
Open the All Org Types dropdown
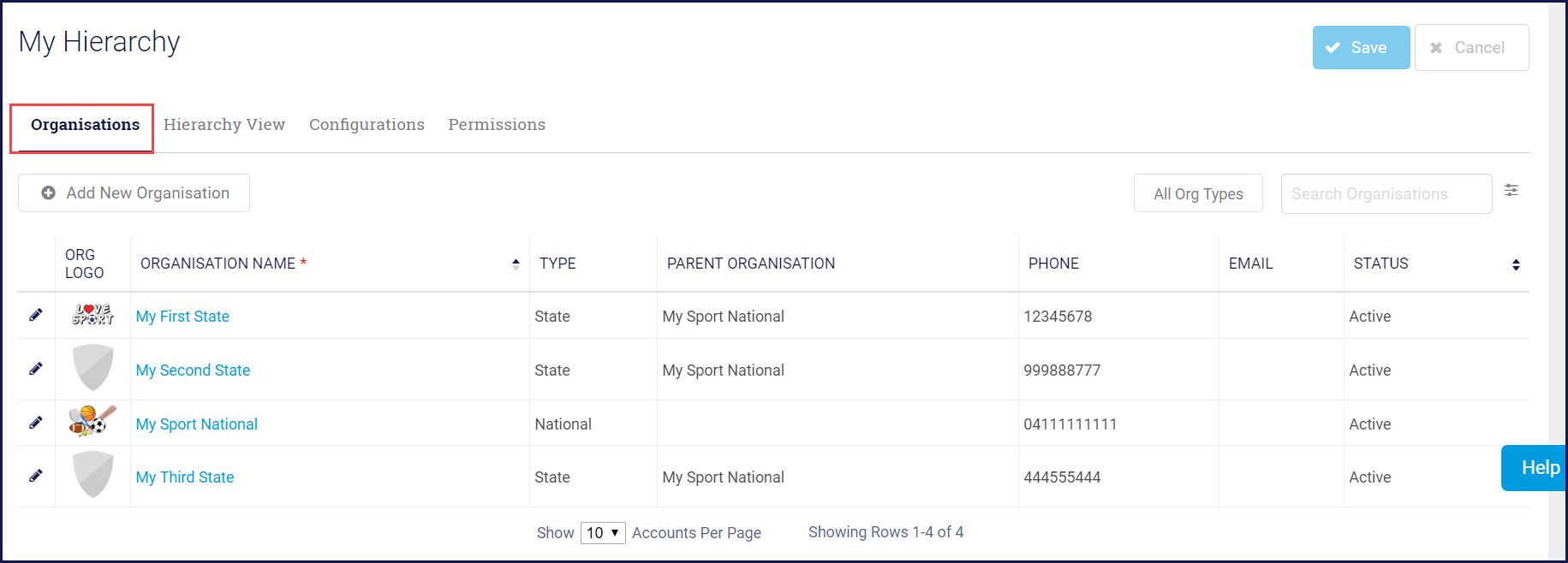(1198, 193)
